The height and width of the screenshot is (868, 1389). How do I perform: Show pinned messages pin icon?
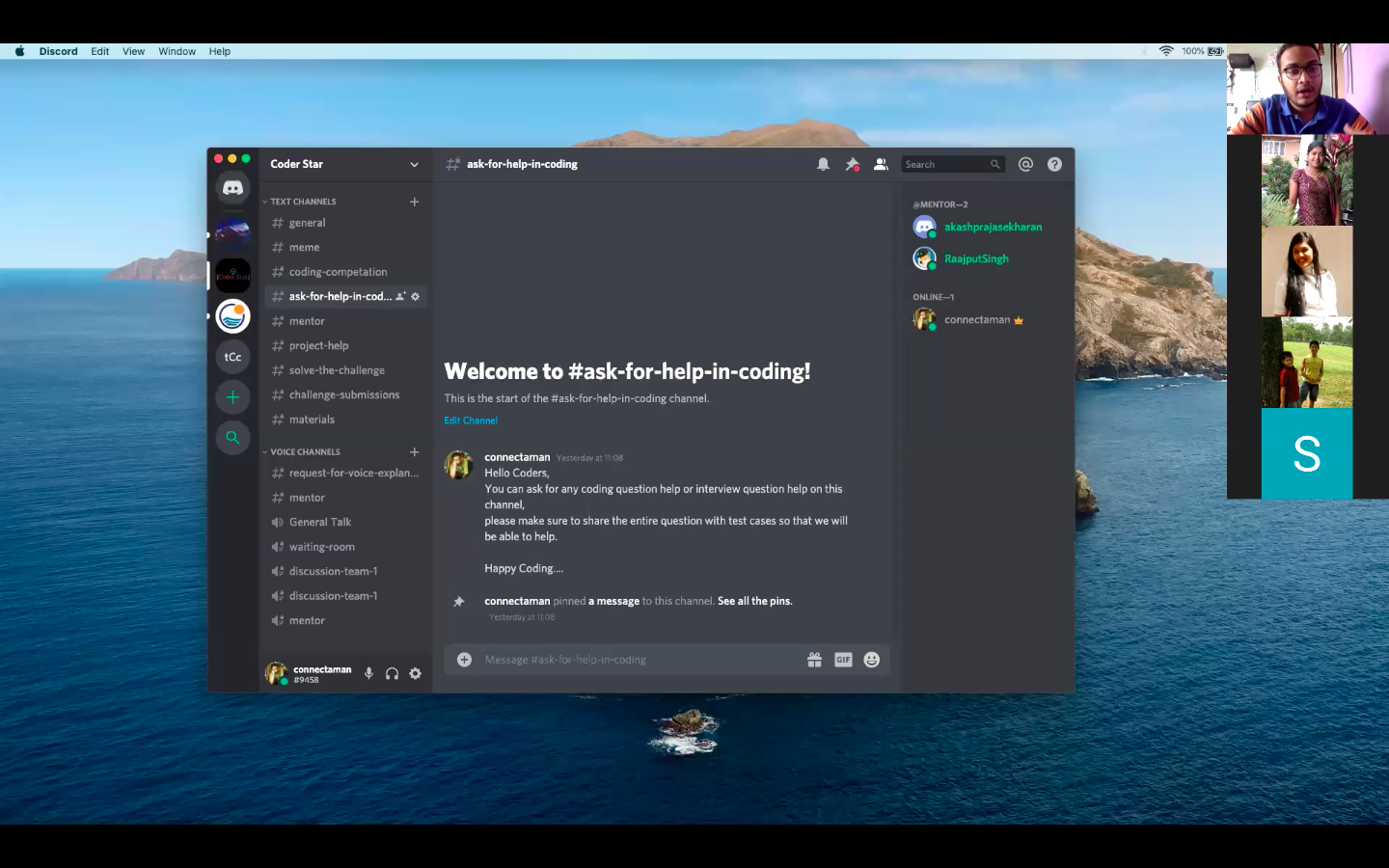pos(852,165)
